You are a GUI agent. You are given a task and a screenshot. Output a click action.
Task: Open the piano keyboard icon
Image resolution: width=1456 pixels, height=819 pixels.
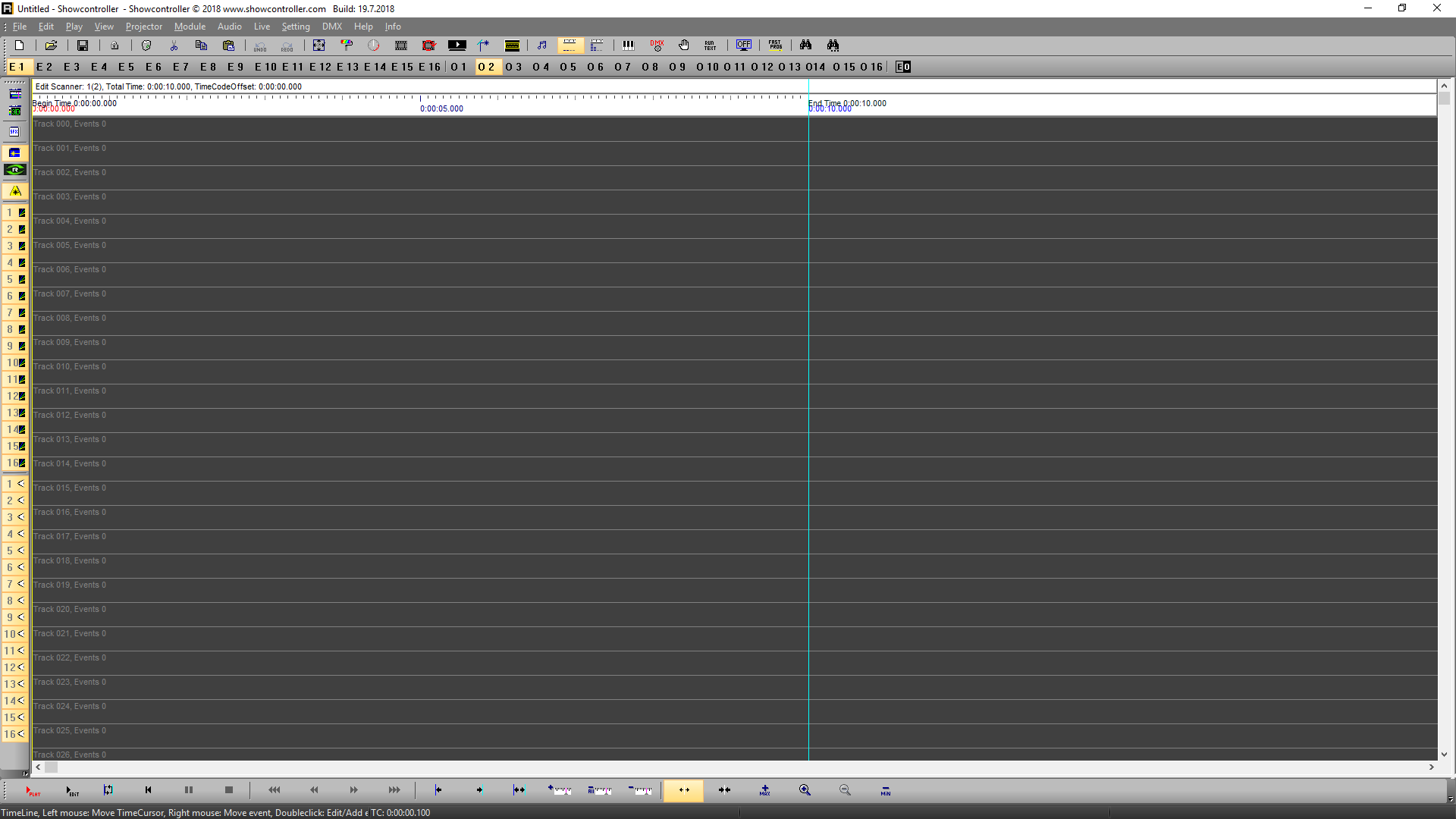(x=628, y=45)
